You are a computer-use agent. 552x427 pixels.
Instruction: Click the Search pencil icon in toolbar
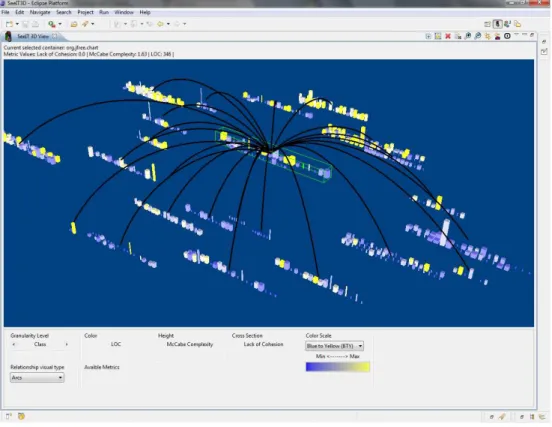[85, 24]
